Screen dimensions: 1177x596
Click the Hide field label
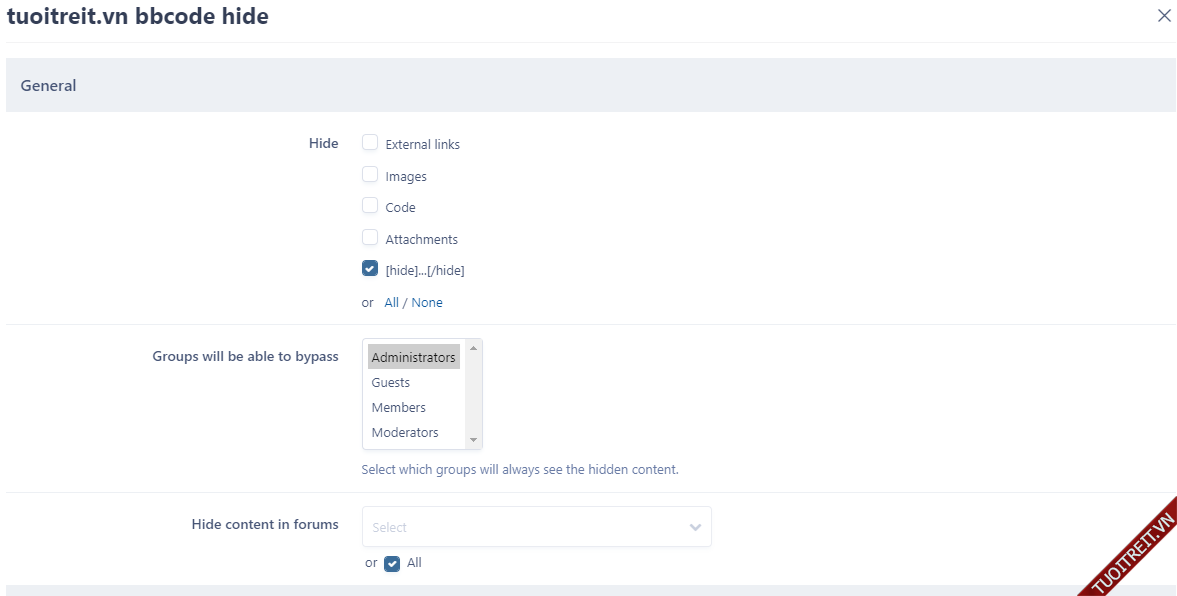point(323,144)
